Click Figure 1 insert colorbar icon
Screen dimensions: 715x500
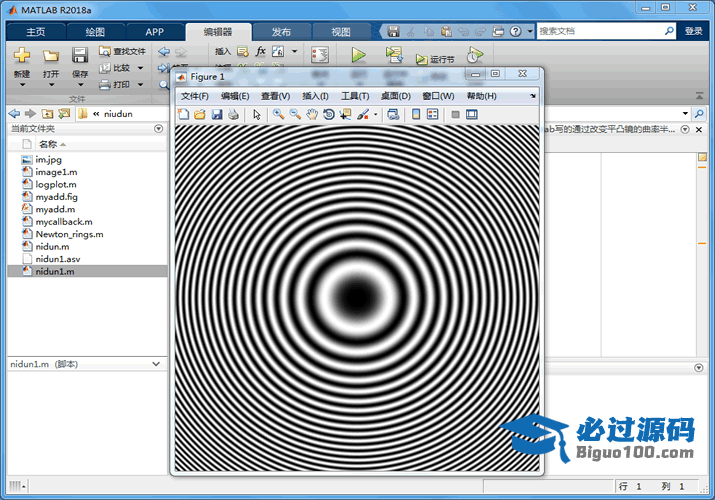click(416, 114)
